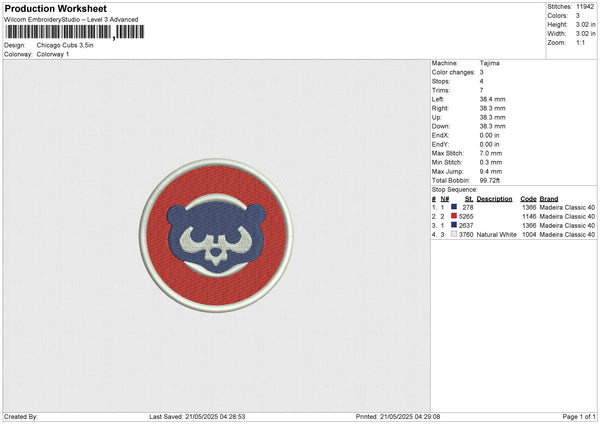This screenshot has height=424, width=600.
Task: Click the Left value 38.4 mm
Action: point(492,99)
